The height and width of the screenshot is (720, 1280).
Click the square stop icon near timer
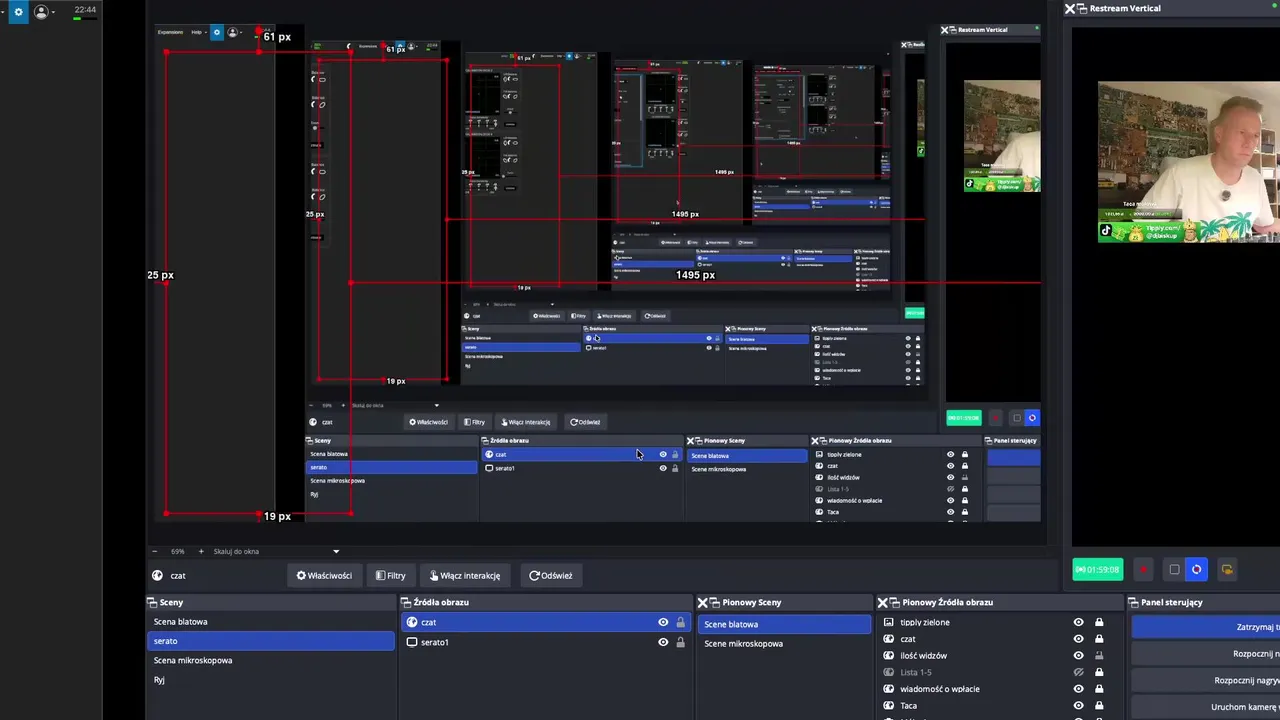(1174, 569)
